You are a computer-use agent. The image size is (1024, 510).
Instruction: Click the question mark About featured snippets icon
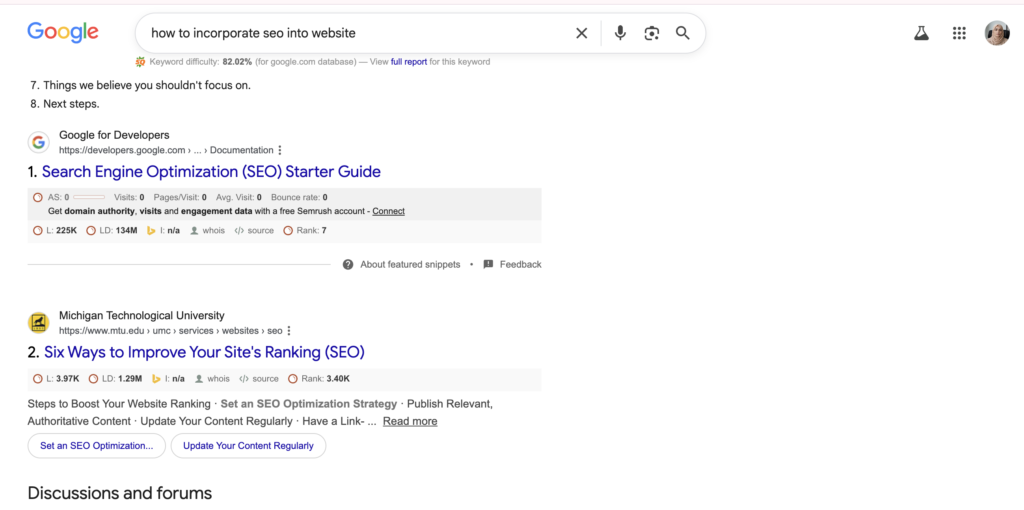tap(348, 264)
